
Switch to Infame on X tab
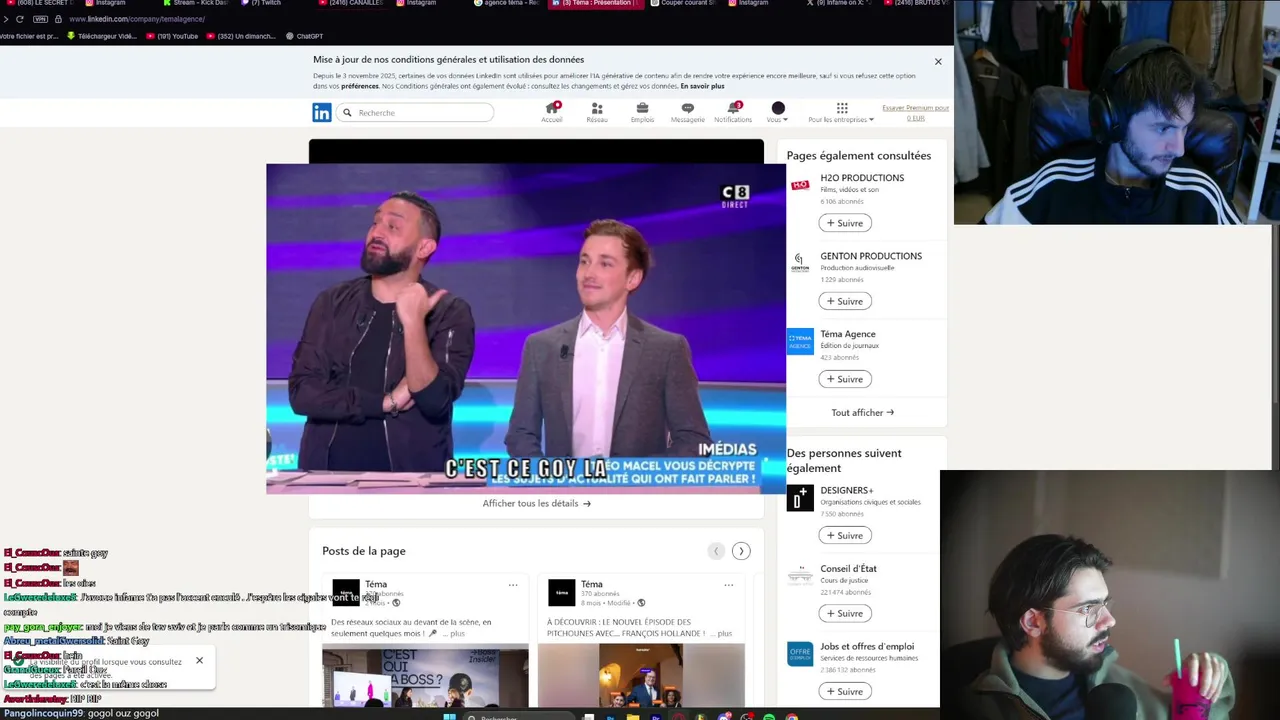838,4
